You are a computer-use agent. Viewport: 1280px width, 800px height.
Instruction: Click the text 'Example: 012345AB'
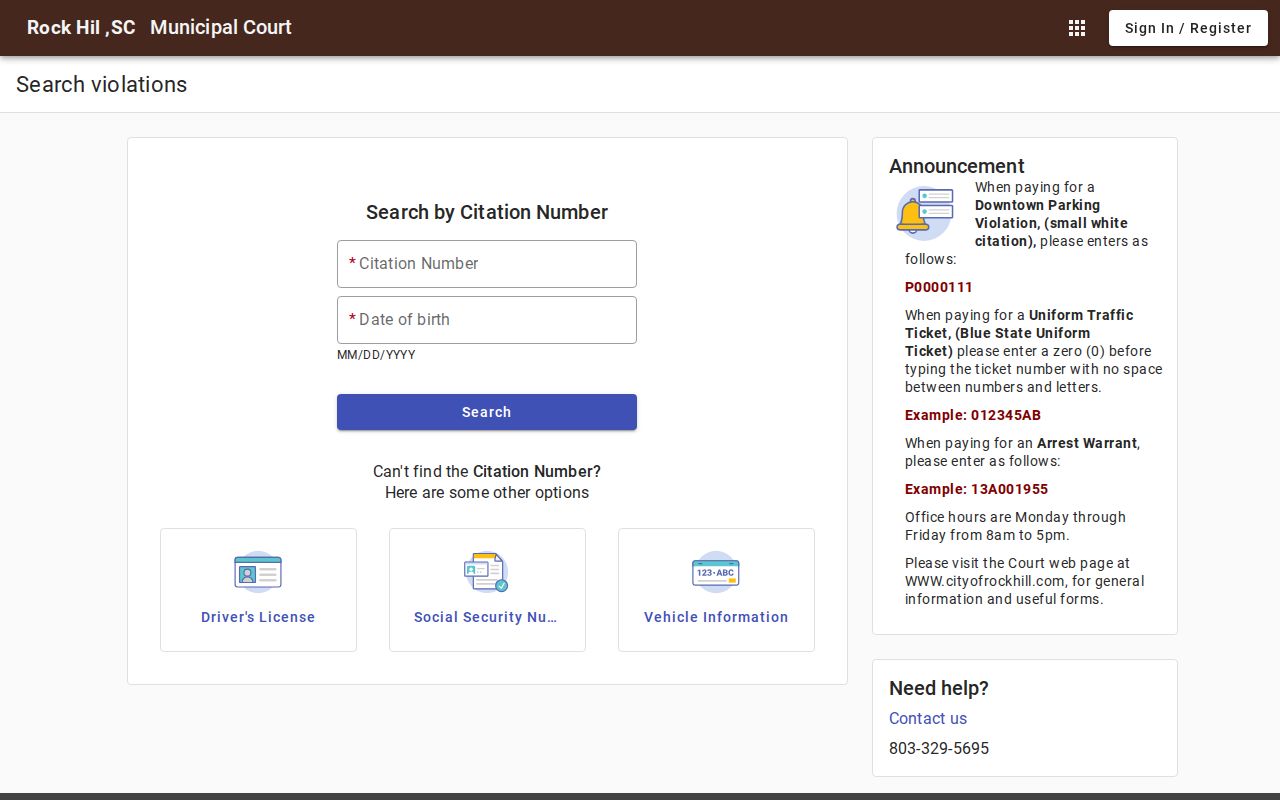[973, 415]
